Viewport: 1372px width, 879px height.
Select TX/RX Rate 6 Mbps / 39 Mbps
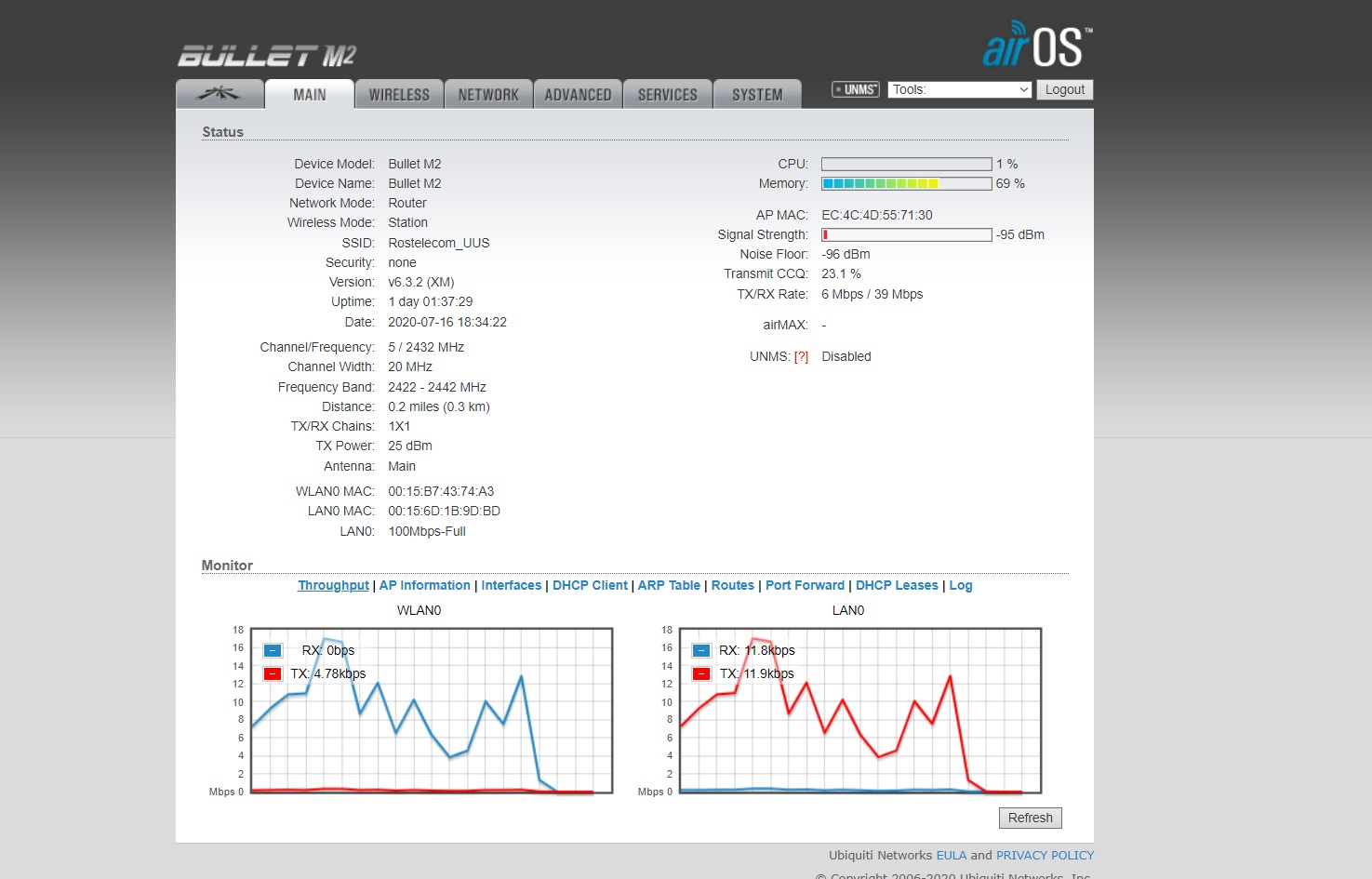click(x=872, y=294)
